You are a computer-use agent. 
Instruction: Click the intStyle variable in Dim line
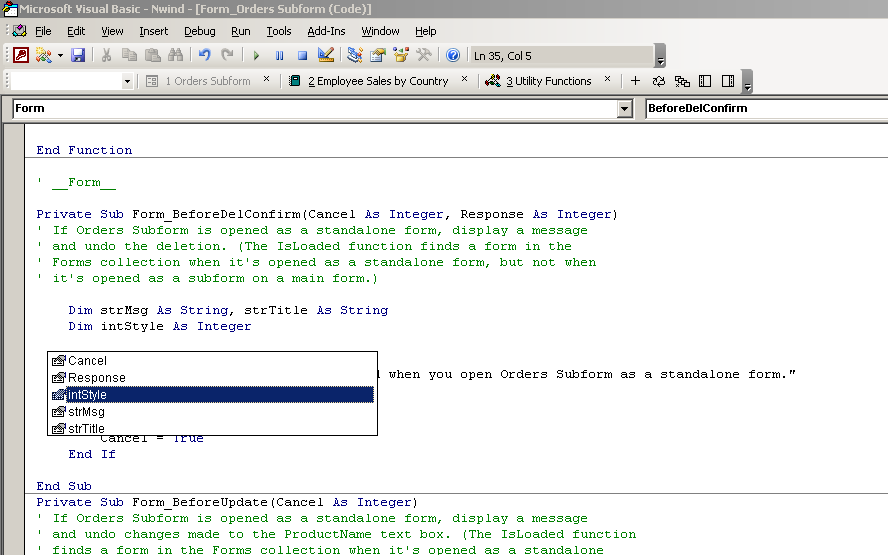(x=132, y=326)
